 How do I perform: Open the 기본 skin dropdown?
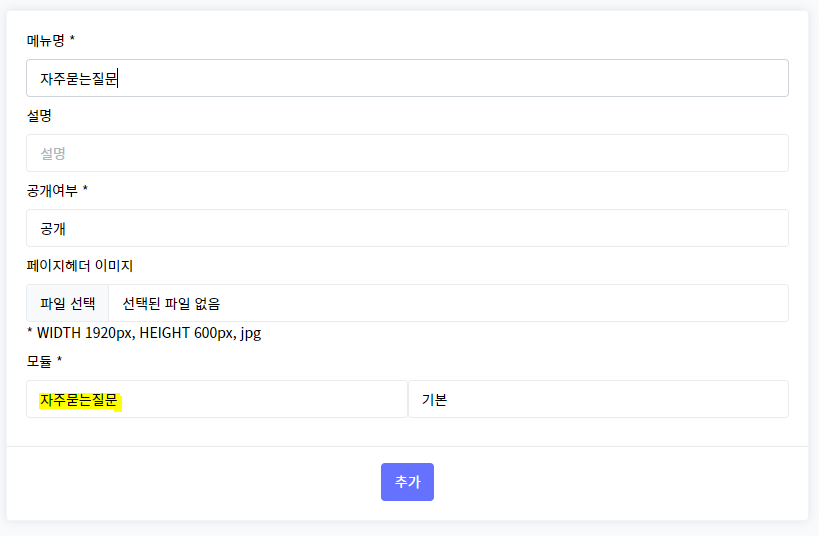[x=598, y=399]
